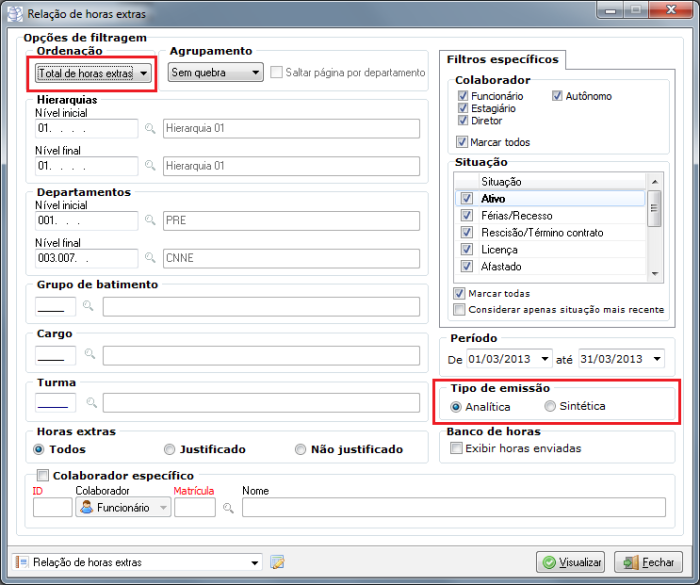
Task: Click search icon next to Cargo field
Action: pyautogui.click(x=90, y=355)
